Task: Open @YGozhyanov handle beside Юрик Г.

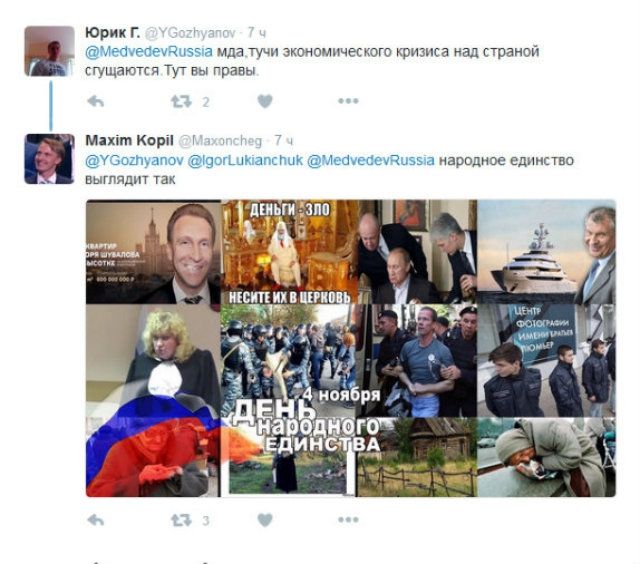Action: coord(190,33)
